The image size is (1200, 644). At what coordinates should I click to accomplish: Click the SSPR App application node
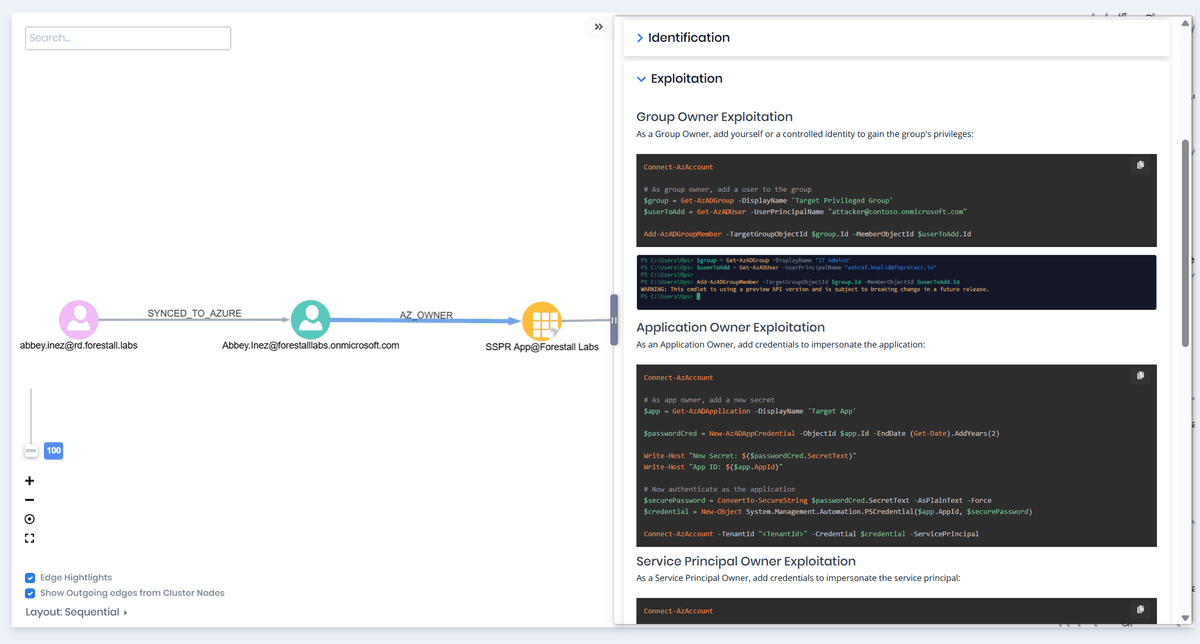(x=542, y=322)
